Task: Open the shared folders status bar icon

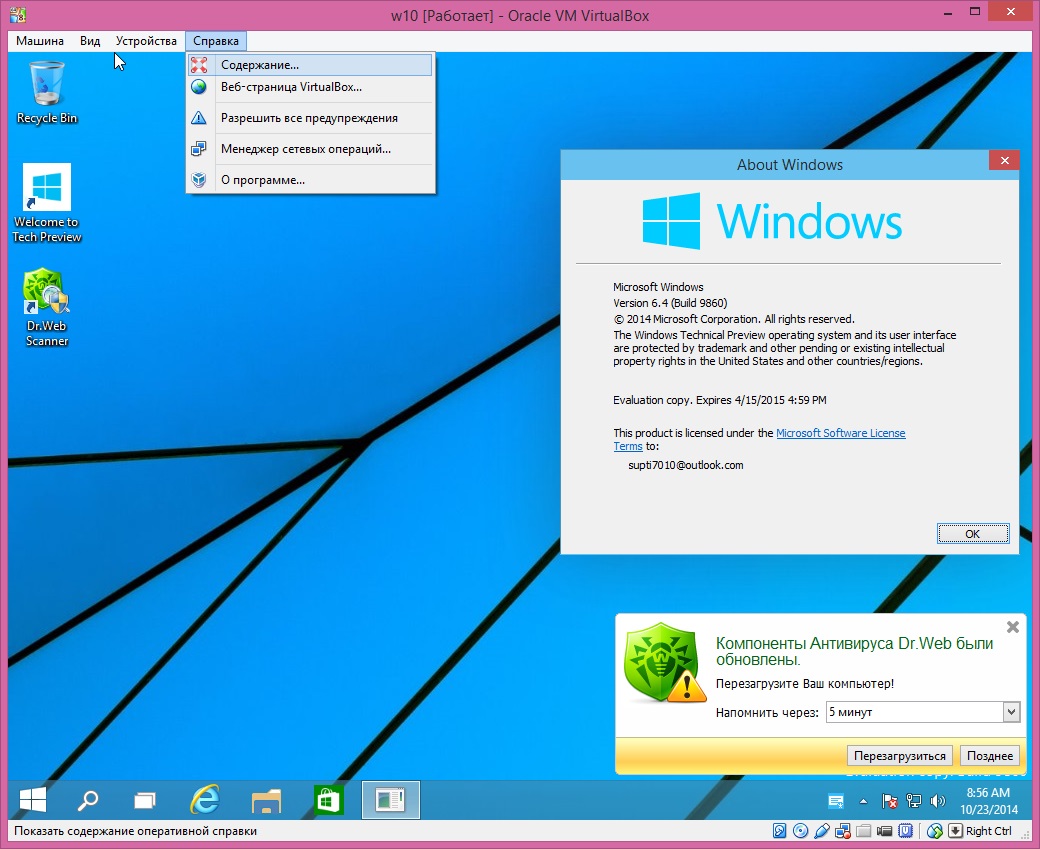Action: coord(863,831)
